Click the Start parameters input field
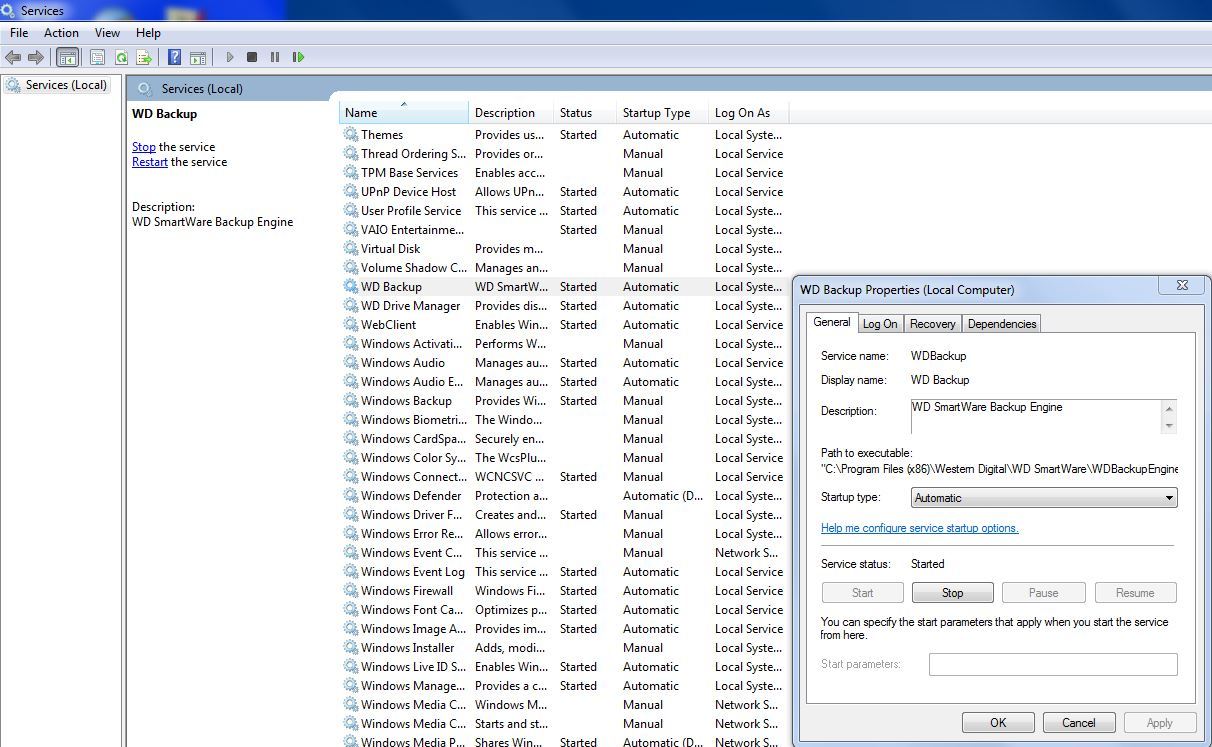Screen dimensions: 1212x747 1053,663
